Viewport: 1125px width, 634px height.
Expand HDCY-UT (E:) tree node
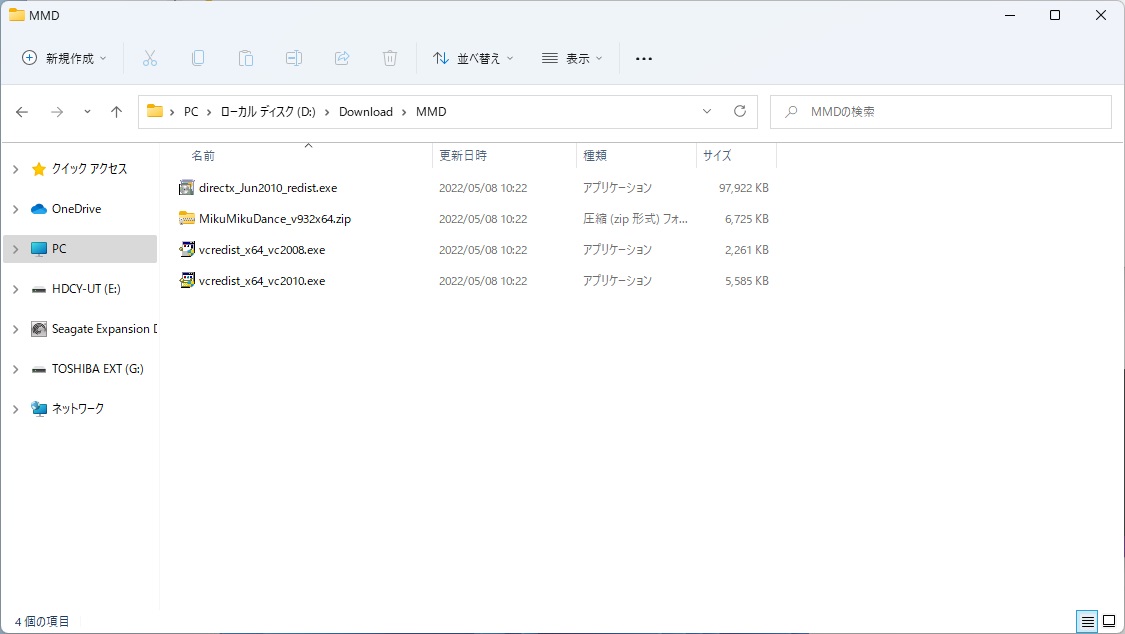coord(16,289)
